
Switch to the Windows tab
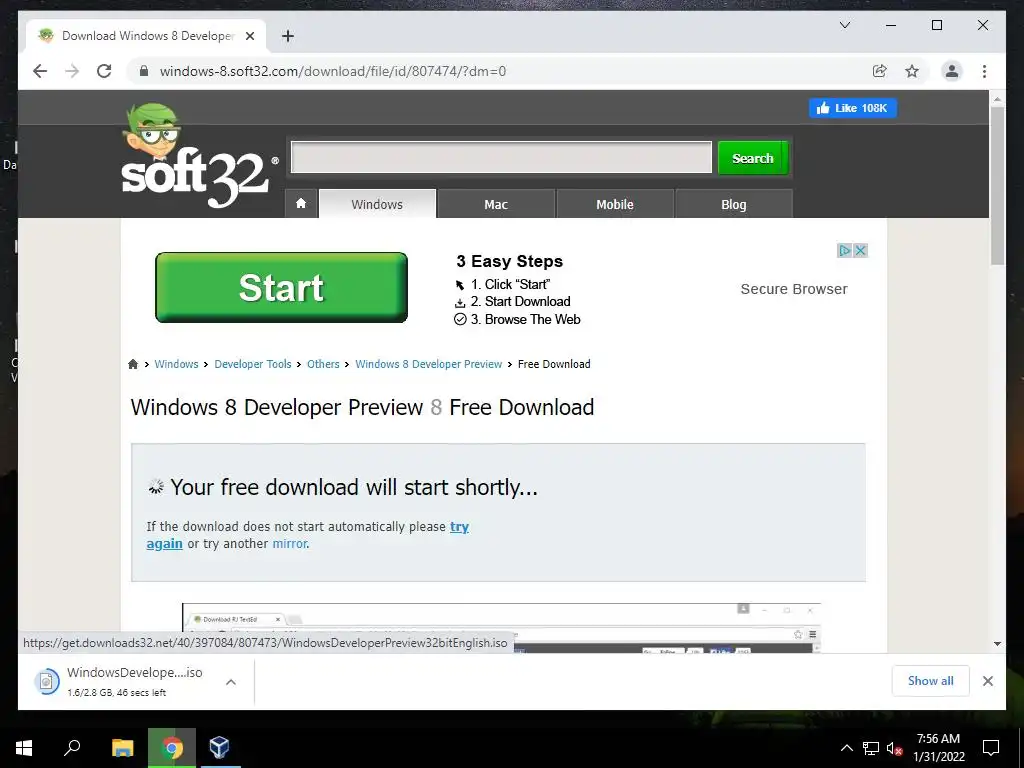click(377, 204)
